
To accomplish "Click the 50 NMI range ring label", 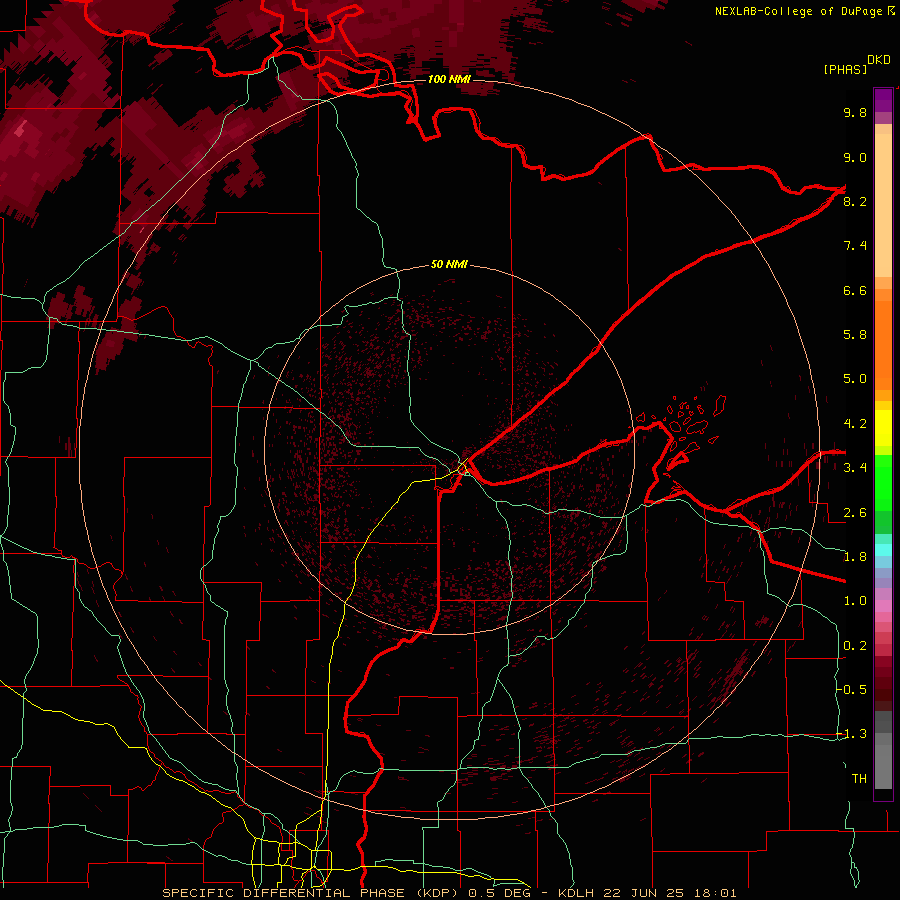I will [x=449, y=264].
